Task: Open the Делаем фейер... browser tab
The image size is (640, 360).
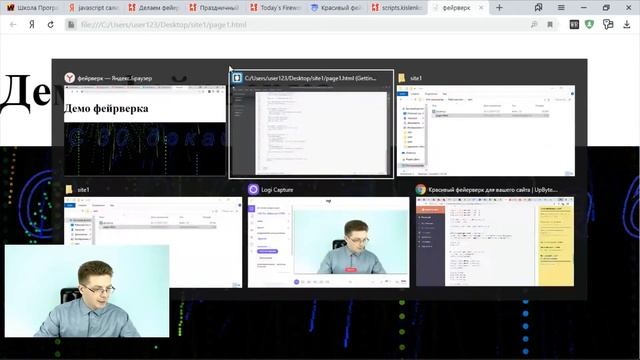Action: (x=154, y=7)
